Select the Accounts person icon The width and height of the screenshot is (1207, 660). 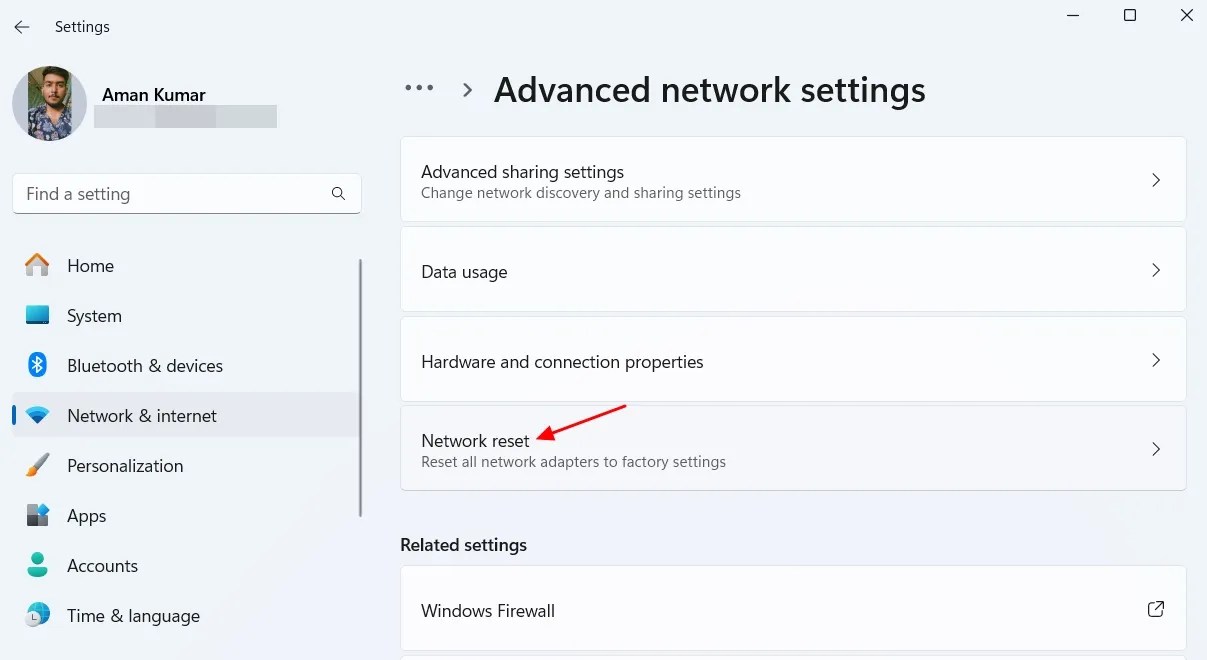(37, 565)
